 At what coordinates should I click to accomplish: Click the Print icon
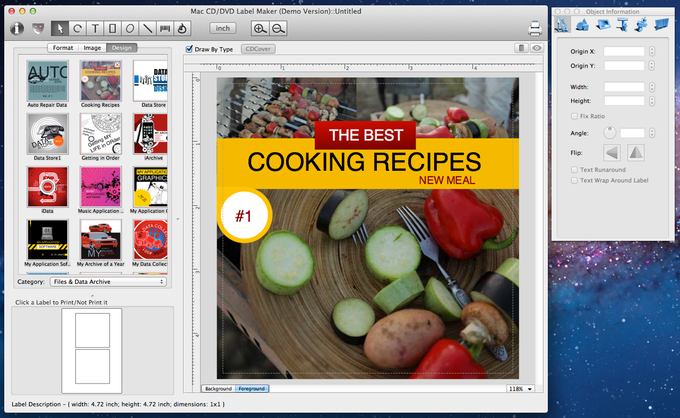coord(535,29)
